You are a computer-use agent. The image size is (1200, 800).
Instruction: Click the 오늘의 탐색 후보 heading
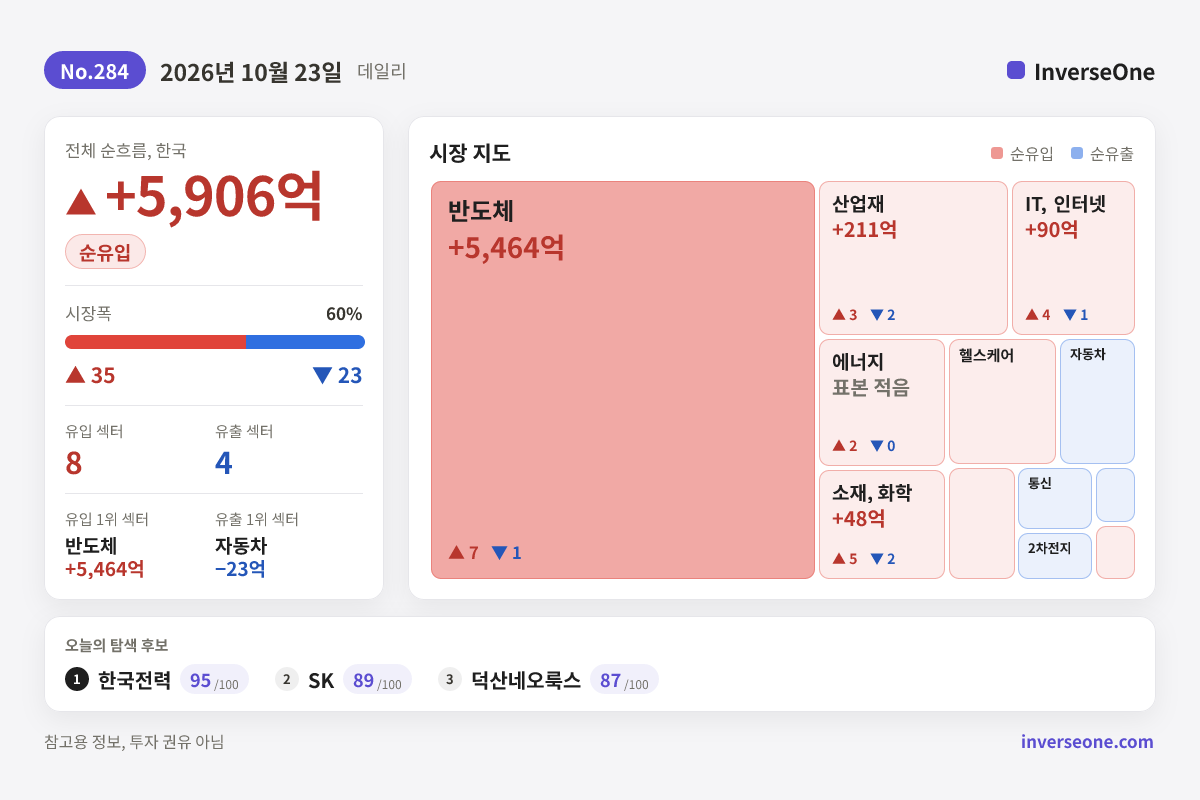pos(117,645)
